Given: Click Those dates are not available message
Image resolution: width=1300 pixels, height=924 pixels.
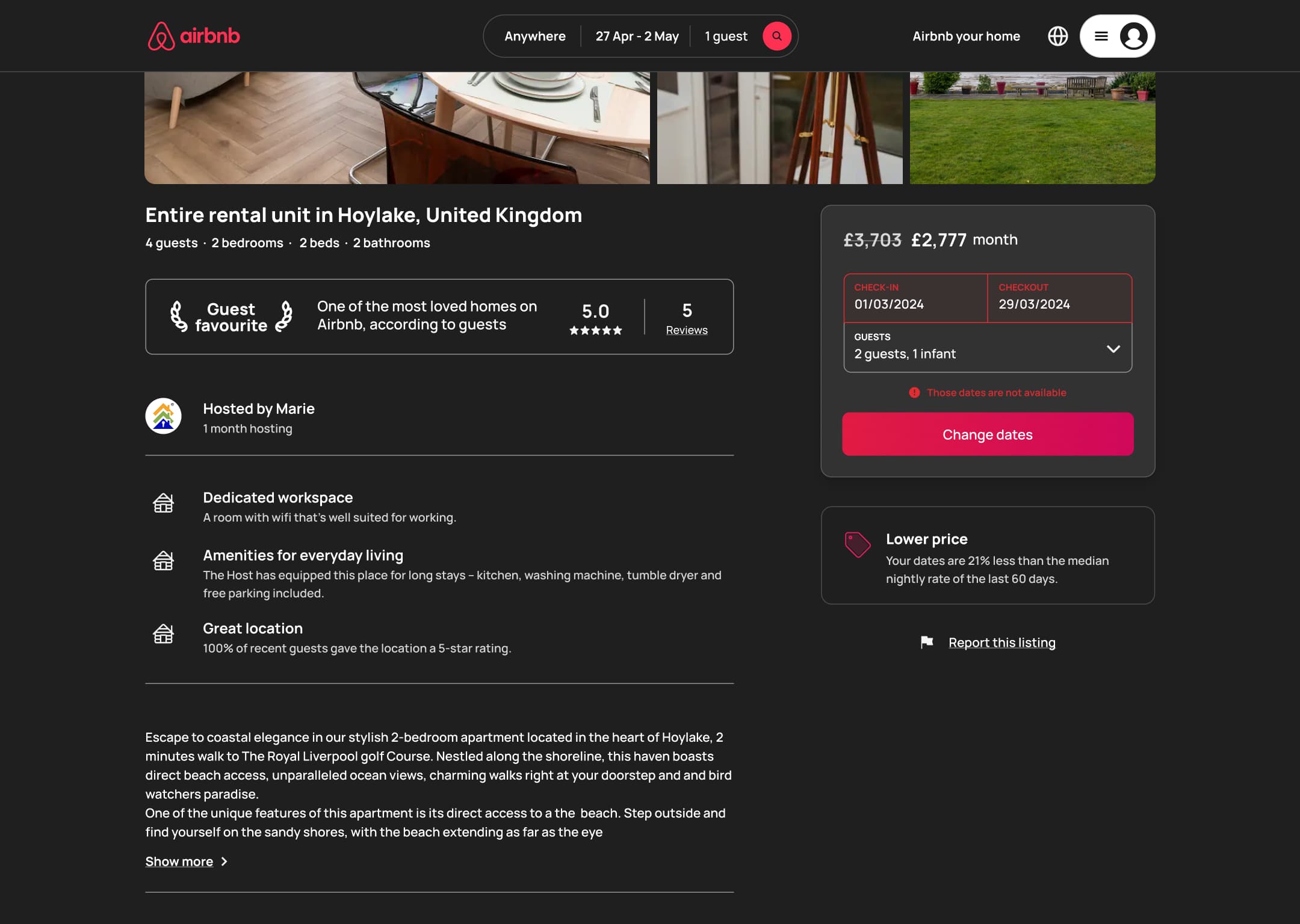Looking at the screenshot, I should pyautogui.click(x=996, y=392).
